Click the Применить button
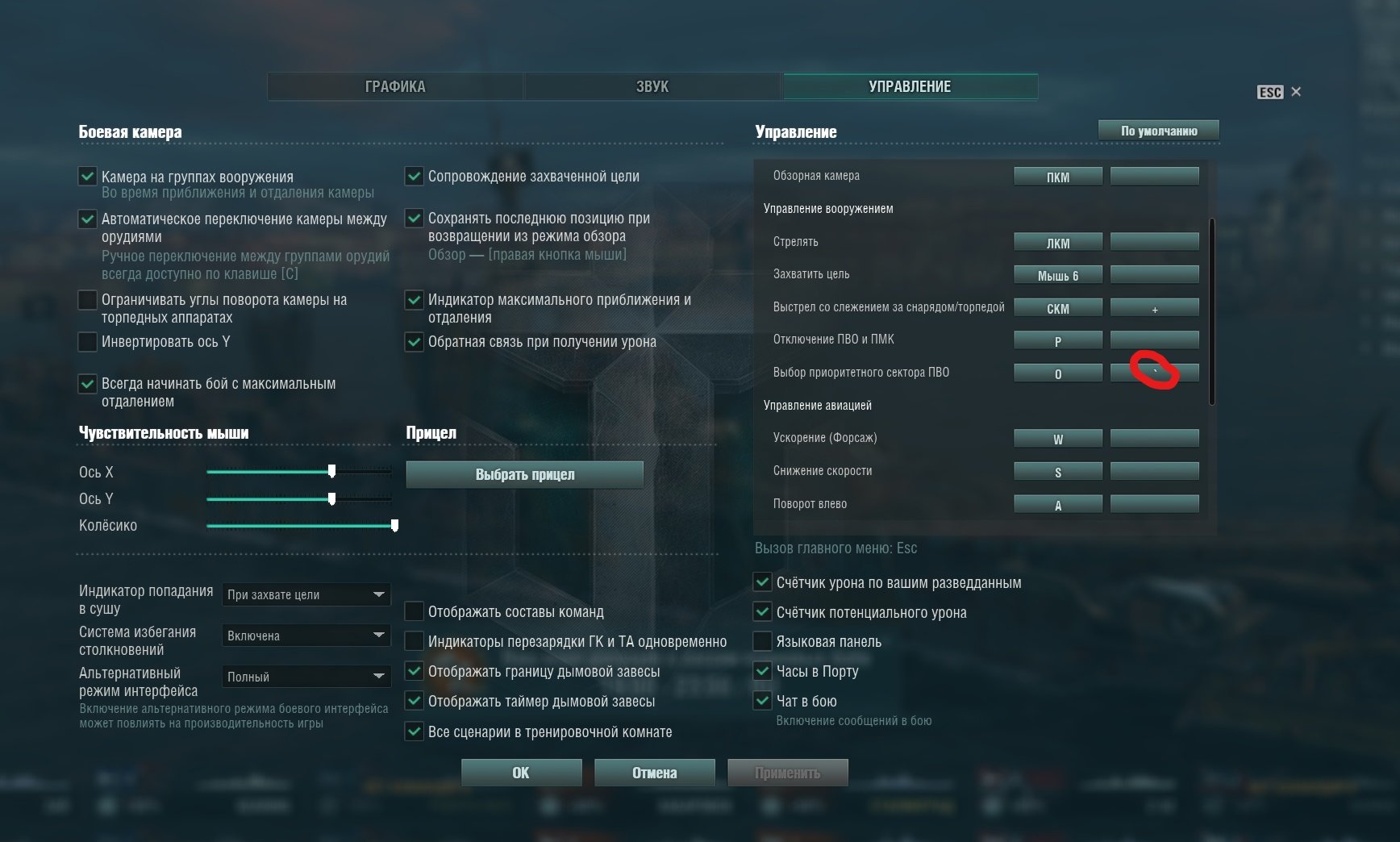 (x=787, y=773)
